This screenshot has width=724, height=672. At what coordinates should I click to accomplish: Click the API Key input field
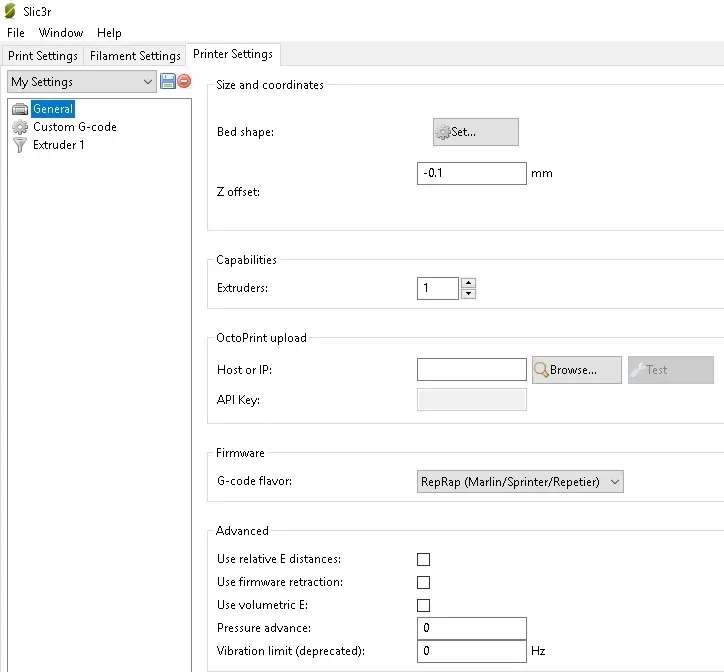[x=471, y=400]
